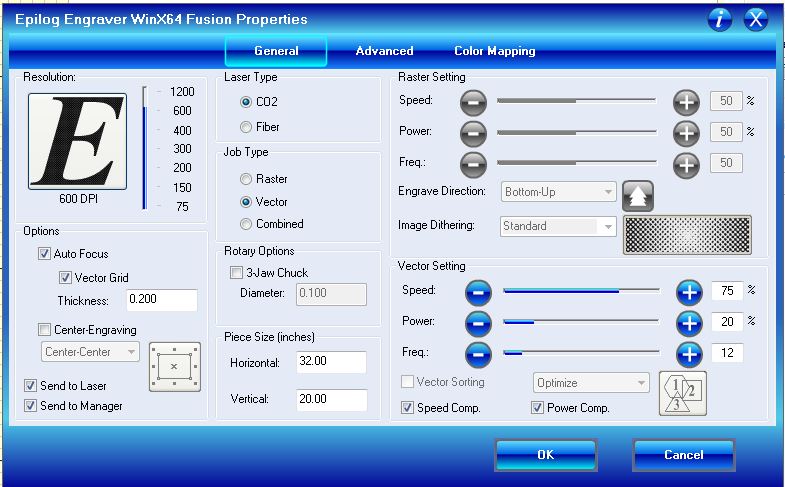Open the Image Dithering dropdown
Viewport: 785px width, 487px height.
558,226
